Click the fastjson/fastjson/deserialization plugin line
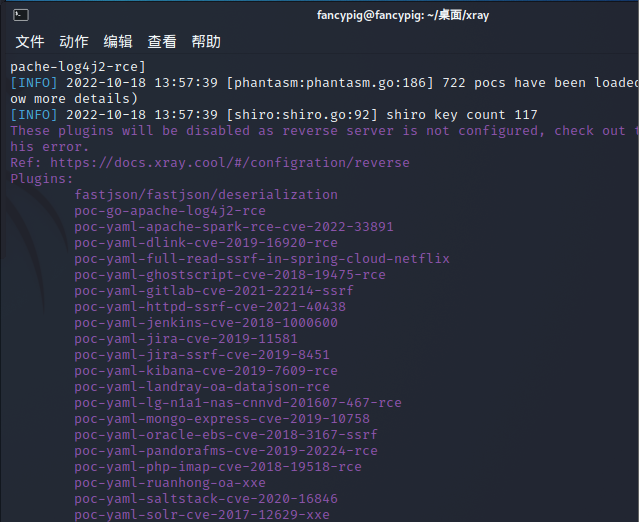Image resolution: width=639 pixels, height=522 pixels. (x=206, y=195)
